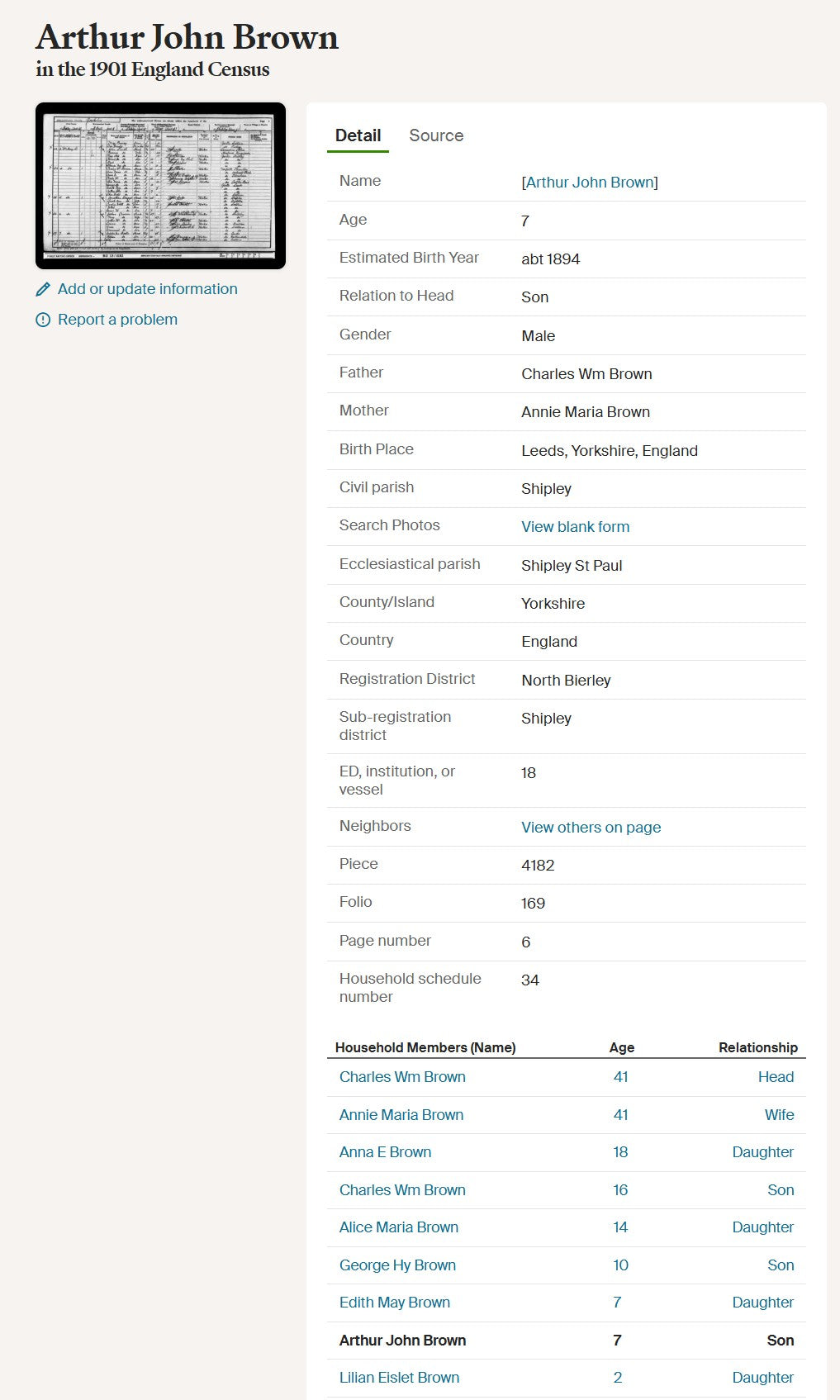Open son Charles Wm Brown, age 16
Viewport: 840px width, 1400px height.
402,1190
